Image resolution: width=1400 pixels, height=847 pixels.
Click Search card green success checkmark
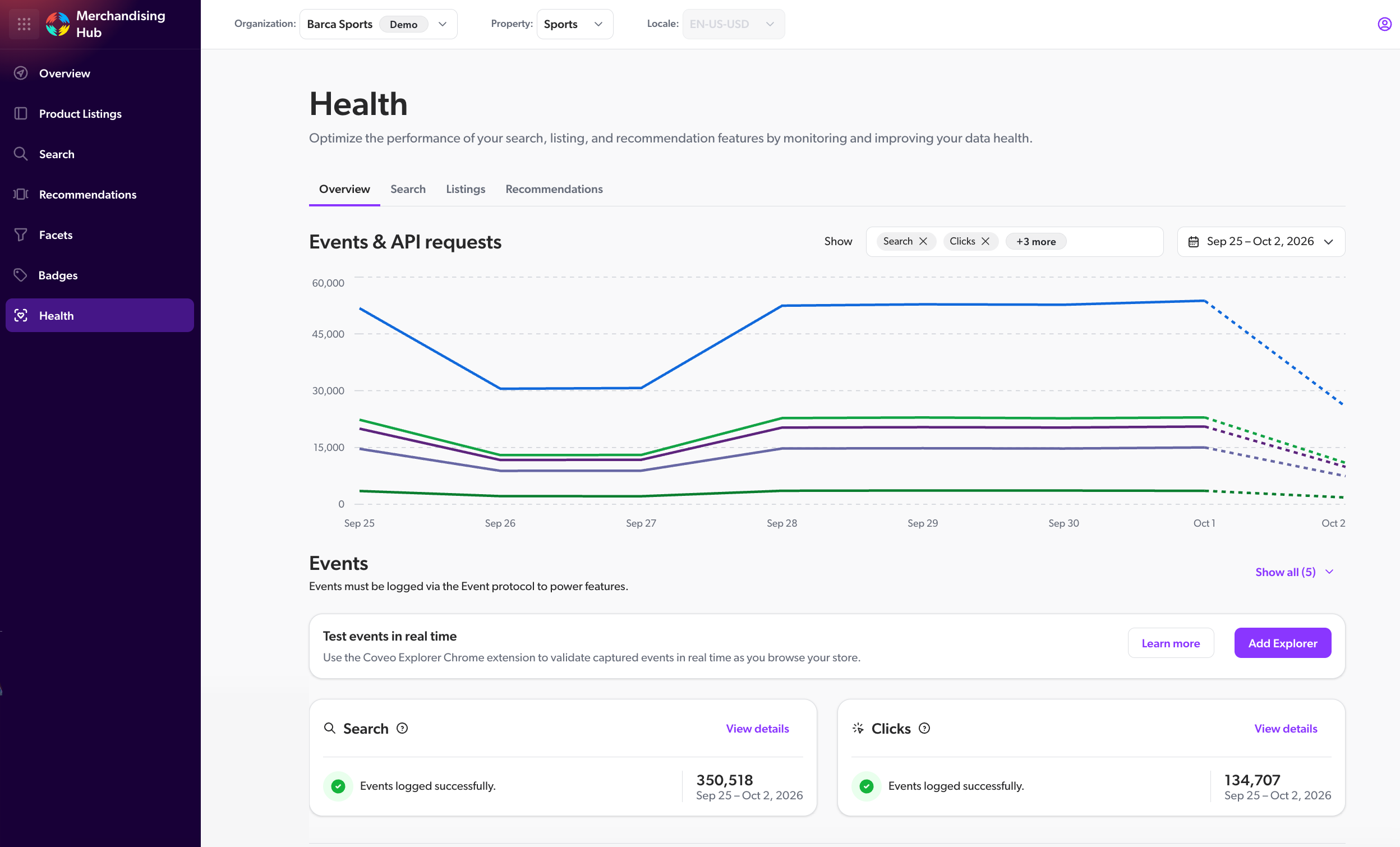click(338, 786)
